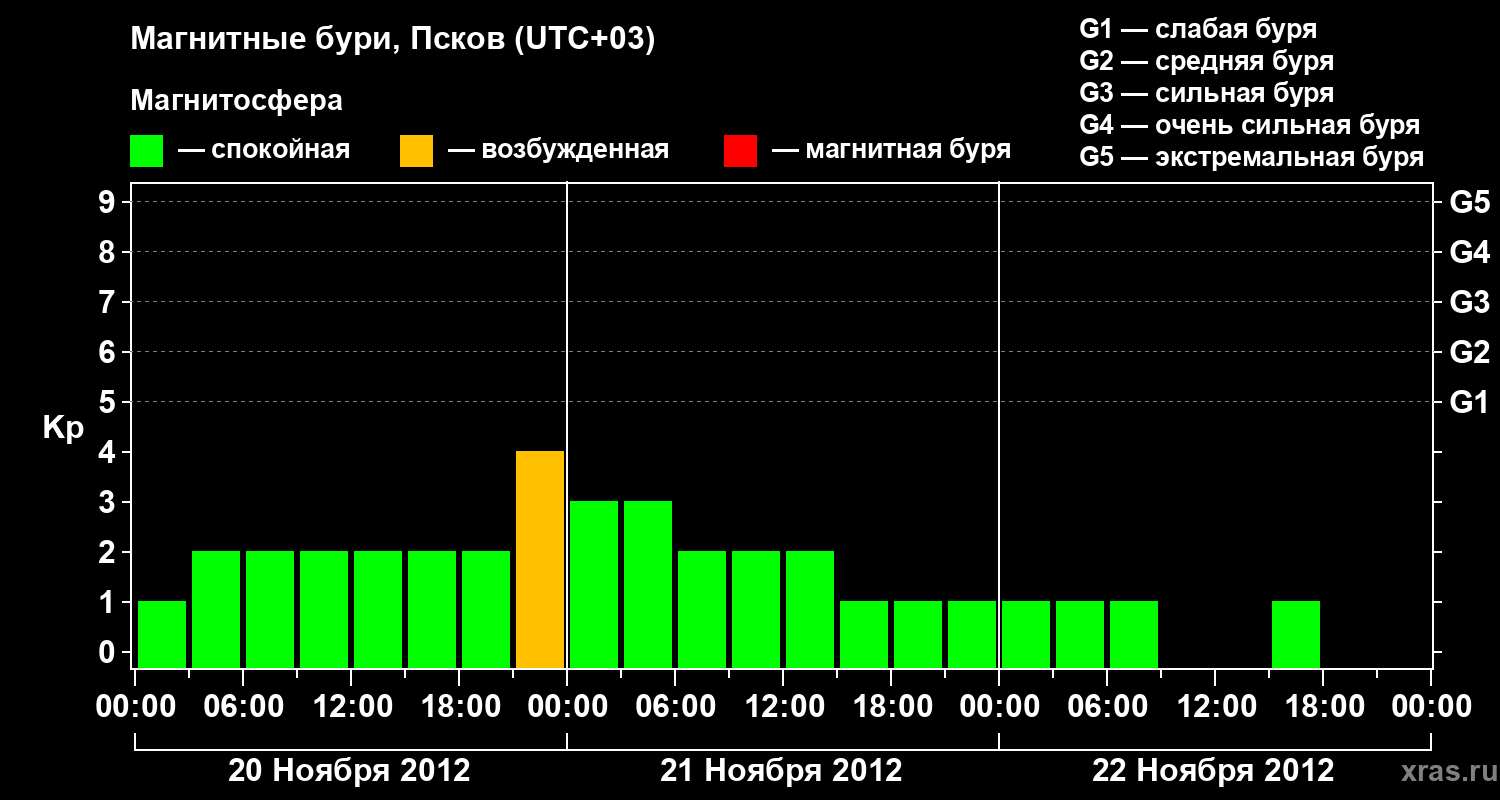This screenshot has width=1500, height=800.
Task: Click the right-axis G4 label beside Kp 8
Action: (x=1470, y=252)
